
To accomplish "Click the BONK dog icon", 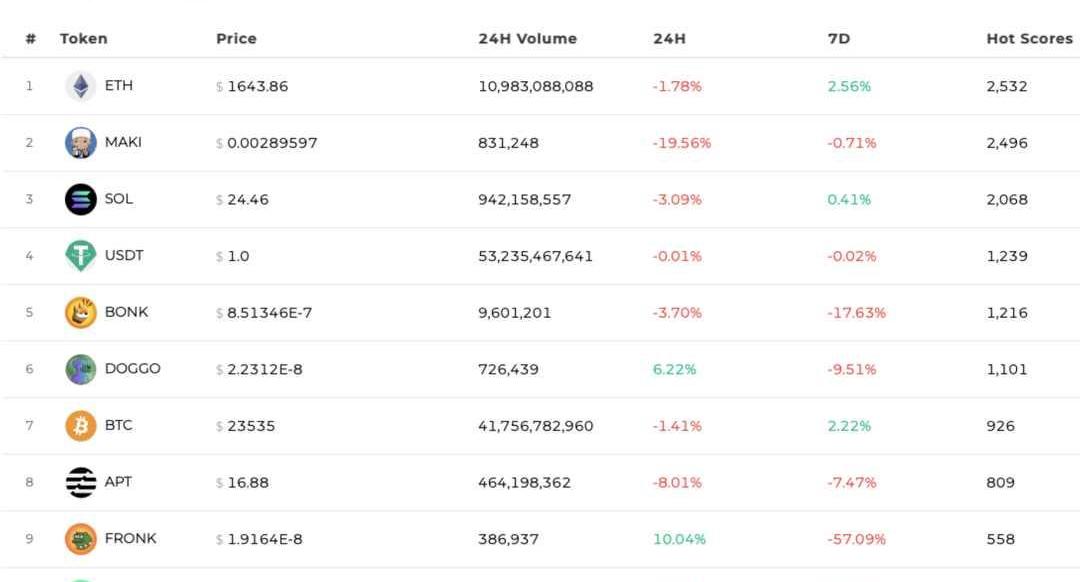I will [x=81, y=312].
